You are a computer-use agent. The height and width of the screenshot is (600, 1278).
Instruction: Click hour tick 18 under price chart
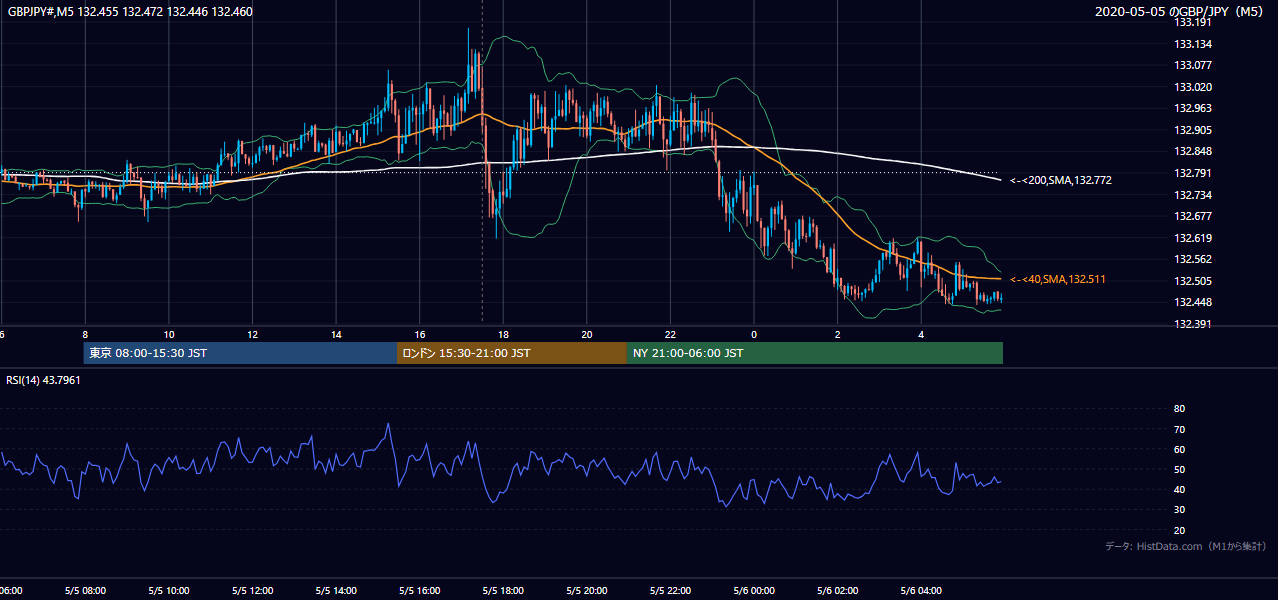[x=503, y=334]
